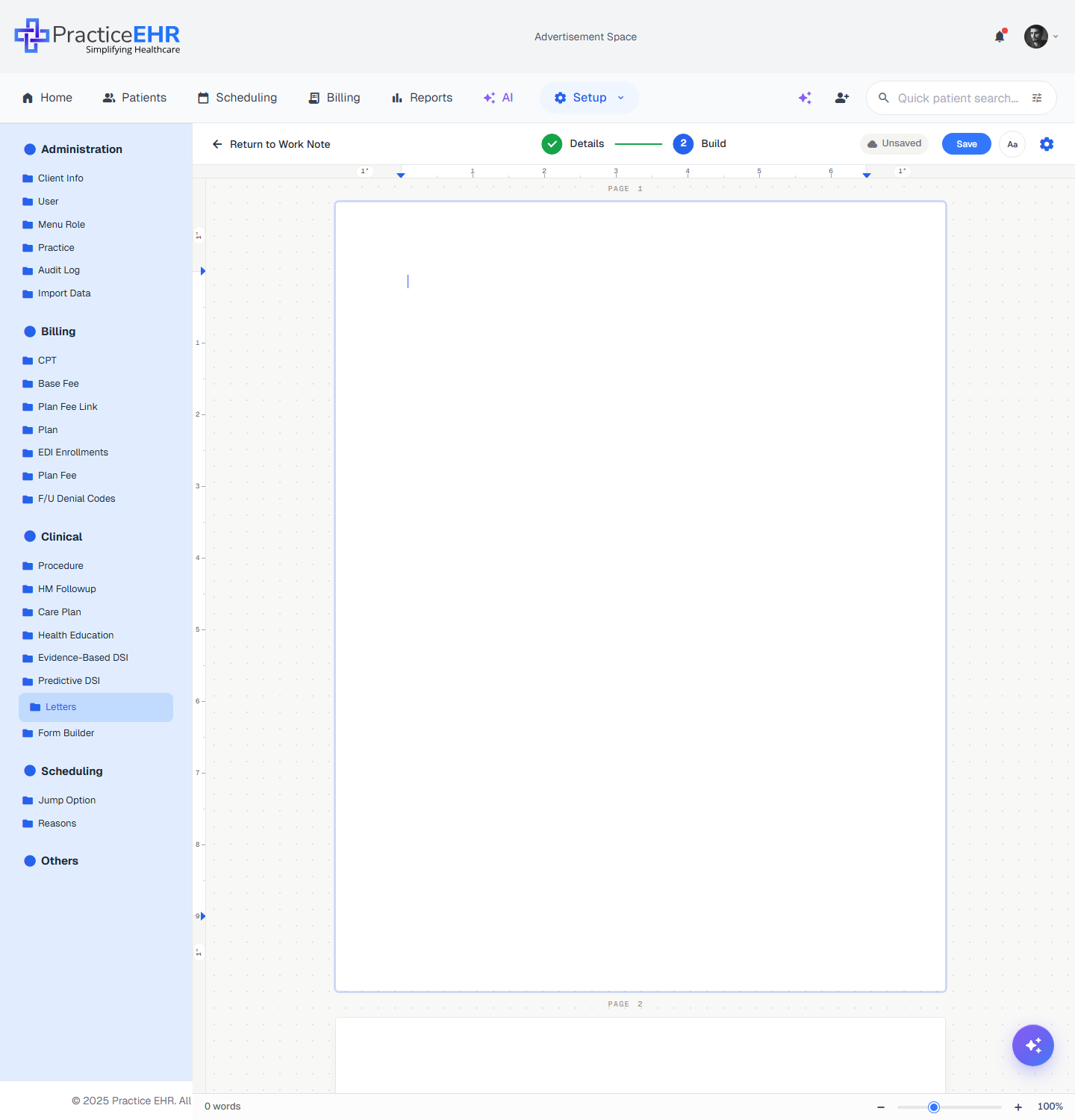
Task: Open Audit Log in sidebar
Action: coord(59,270)
